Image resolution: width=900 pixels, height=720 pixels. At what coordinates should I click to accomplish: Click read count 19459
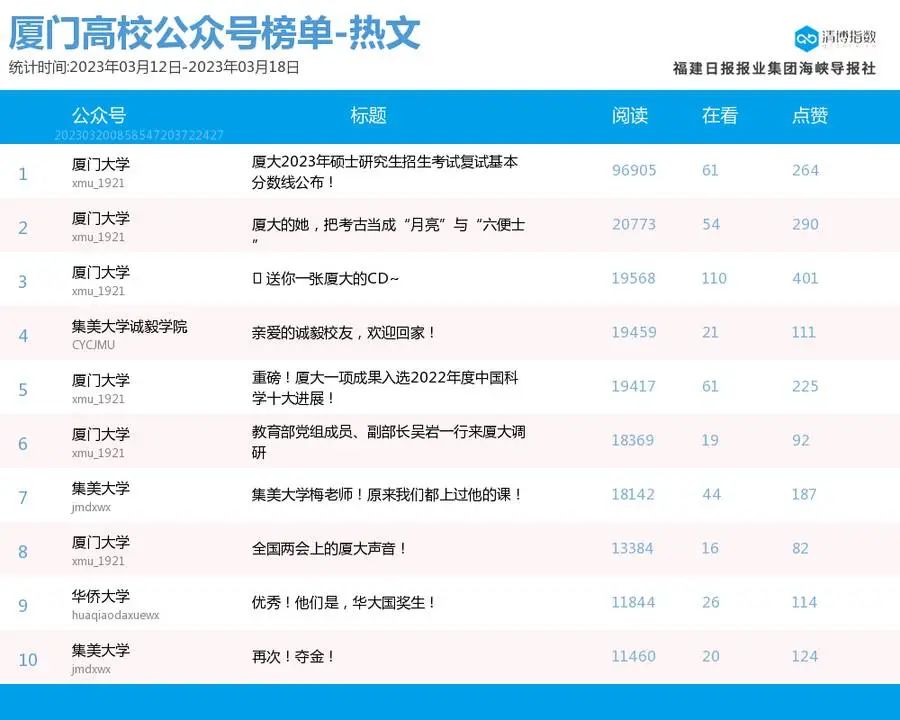(634, 332)
